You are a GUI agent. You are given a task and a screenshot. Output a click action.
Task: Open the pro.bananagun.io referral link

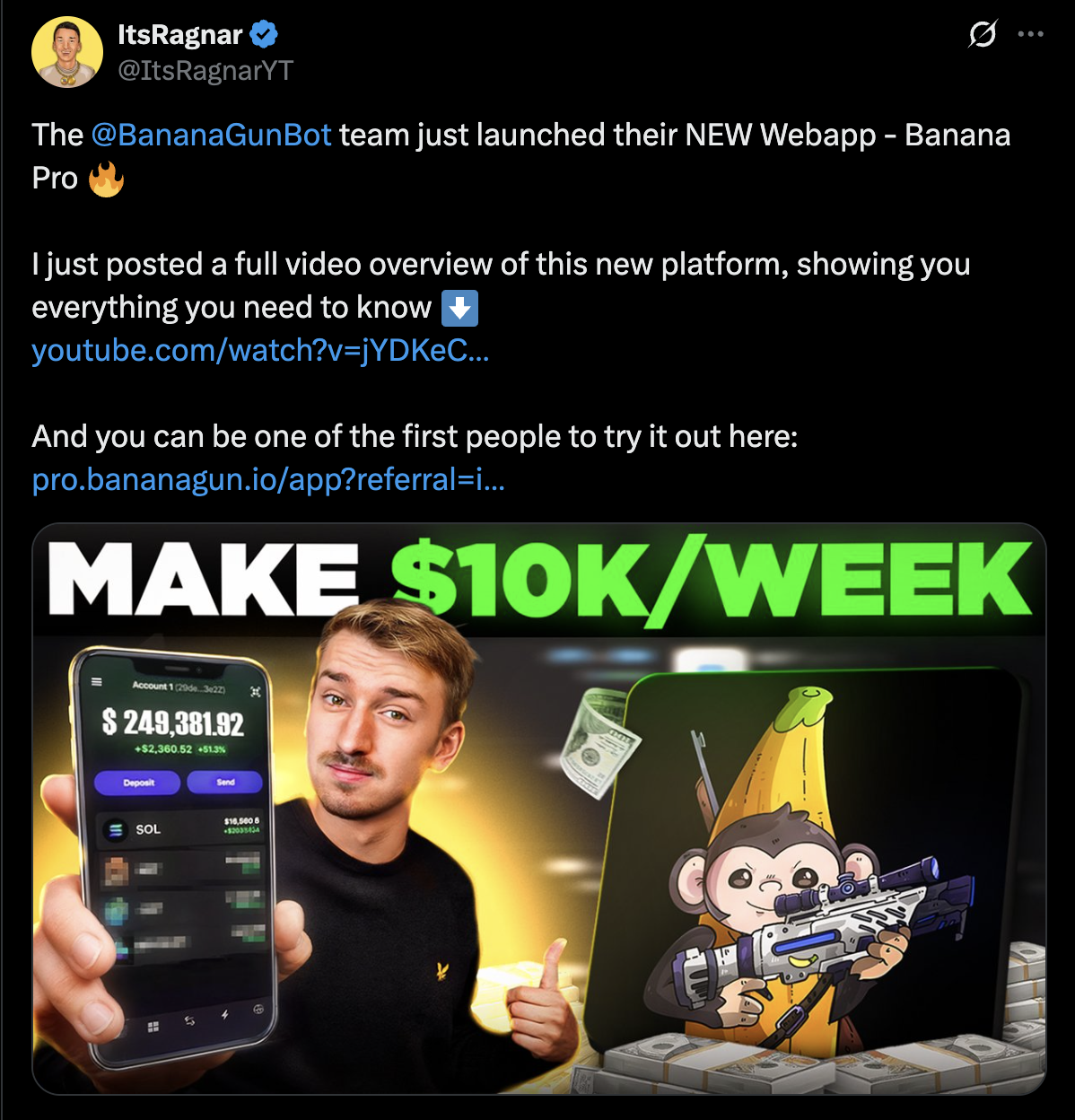(x=268, y=480)
